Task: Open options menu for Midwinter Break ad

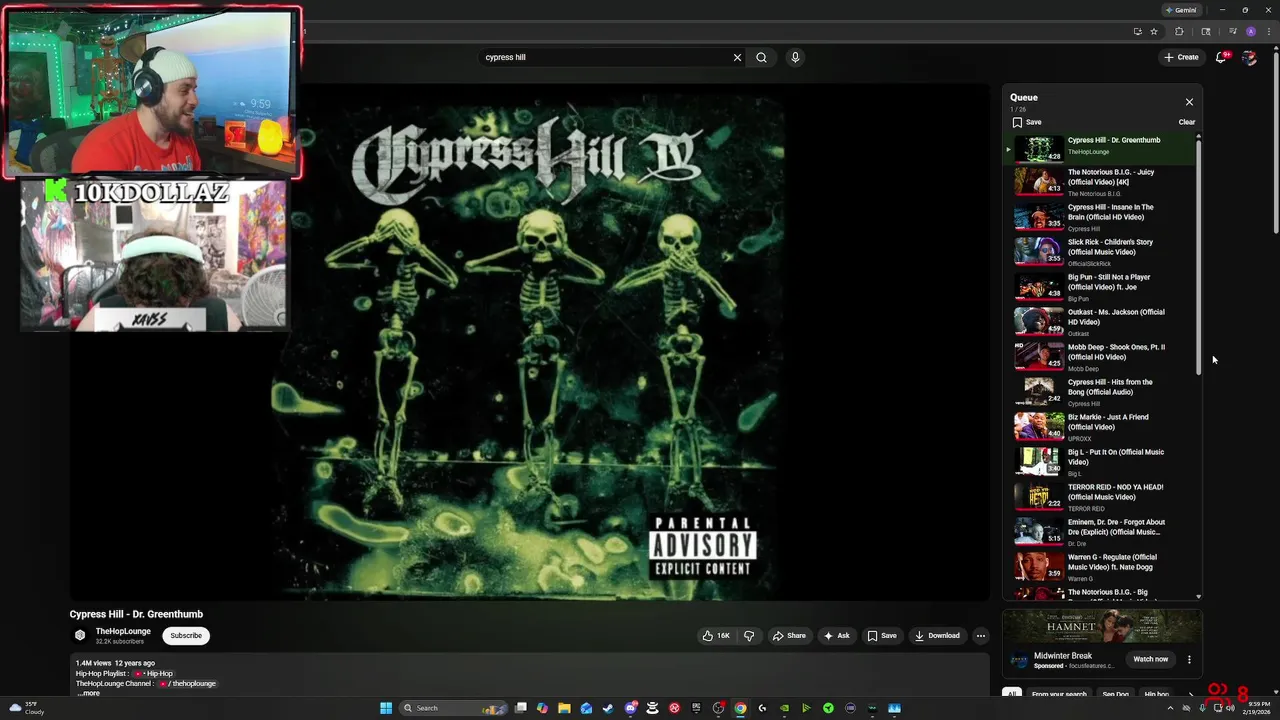Action: [x=1189, y=659]
